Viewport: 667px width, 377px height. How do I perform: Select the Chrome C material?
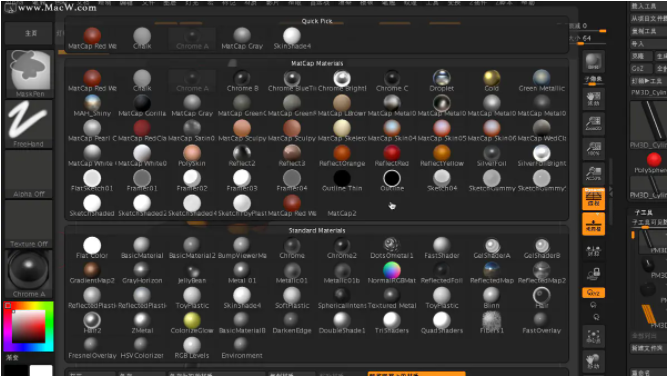392,81
